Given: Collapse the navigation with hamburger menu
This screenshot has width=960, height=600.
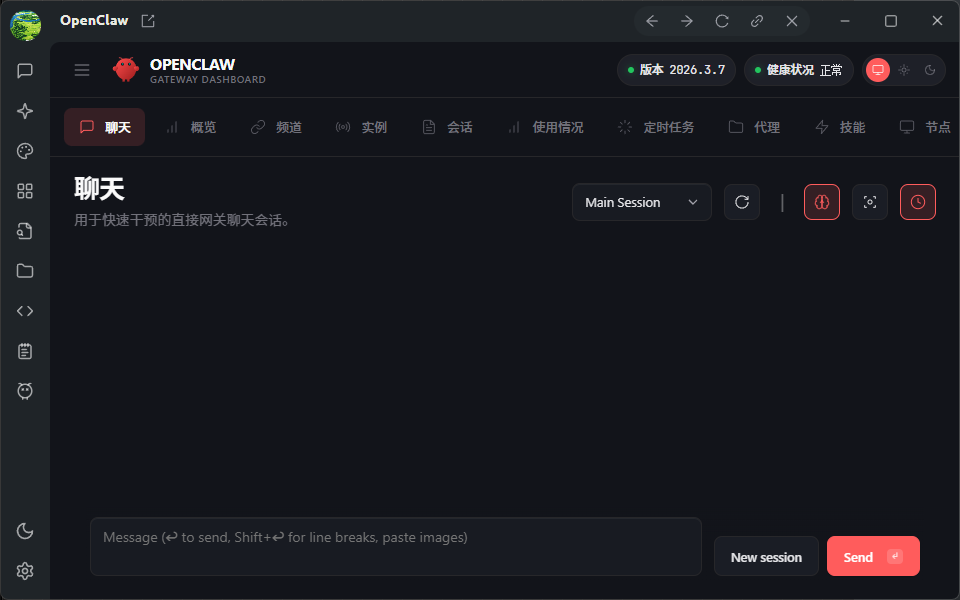Looking at the screenshot, I should (82, 70).
